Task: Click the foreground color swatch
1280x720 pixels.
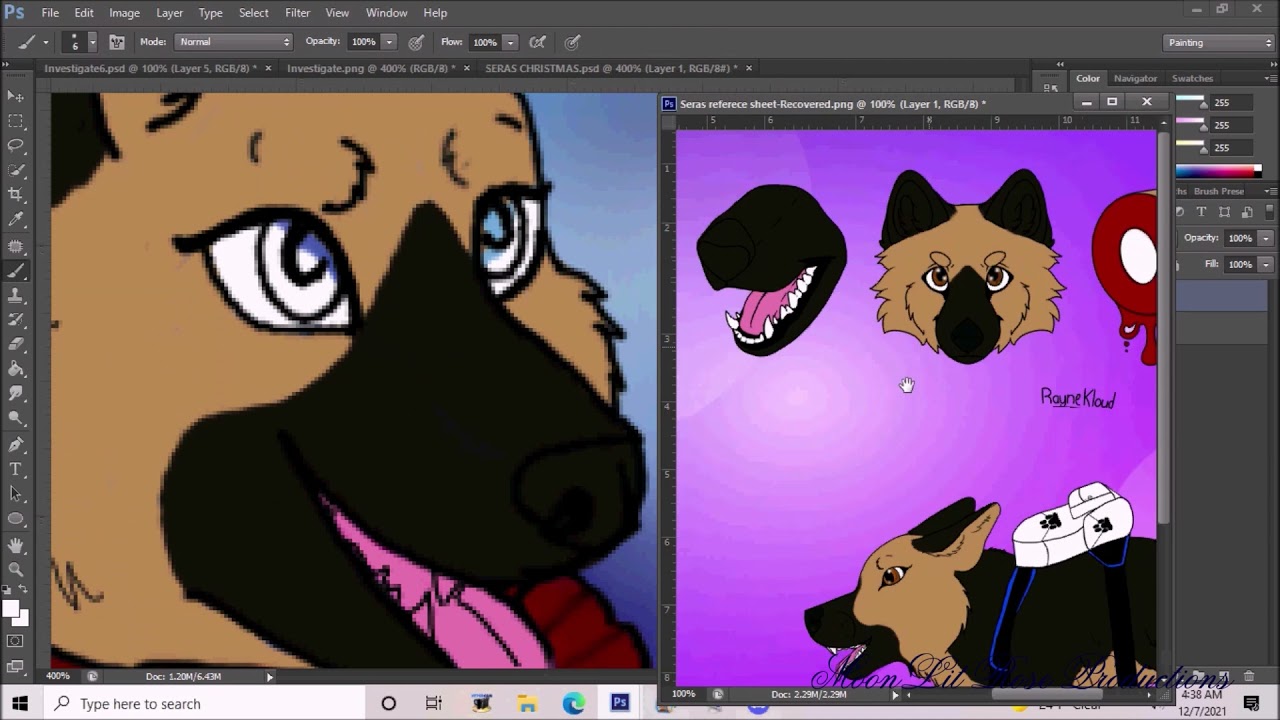Action: tap(12, 609)
